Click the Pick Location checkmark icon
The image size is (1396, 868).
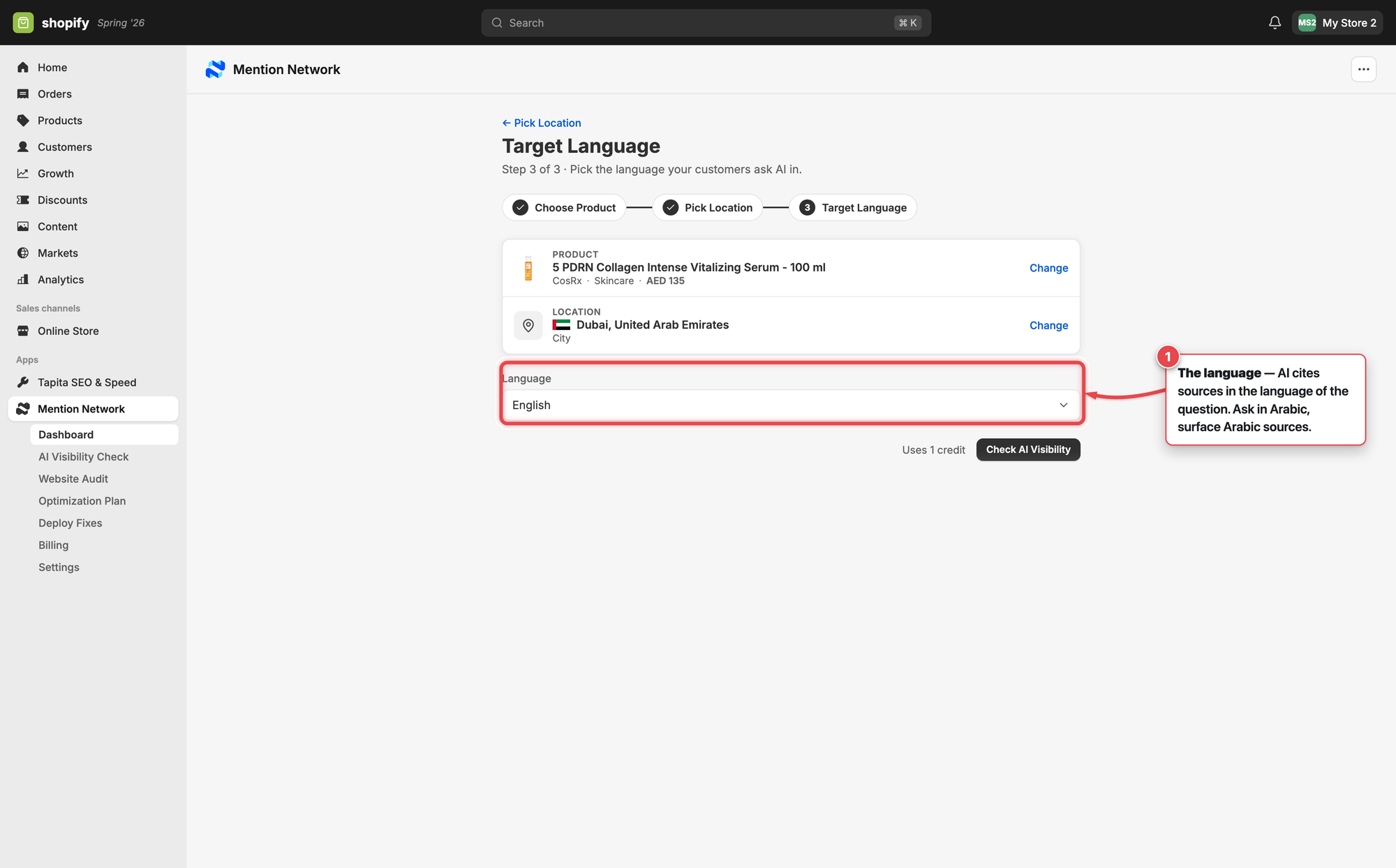pyautogui.click(x=670, y=207)
